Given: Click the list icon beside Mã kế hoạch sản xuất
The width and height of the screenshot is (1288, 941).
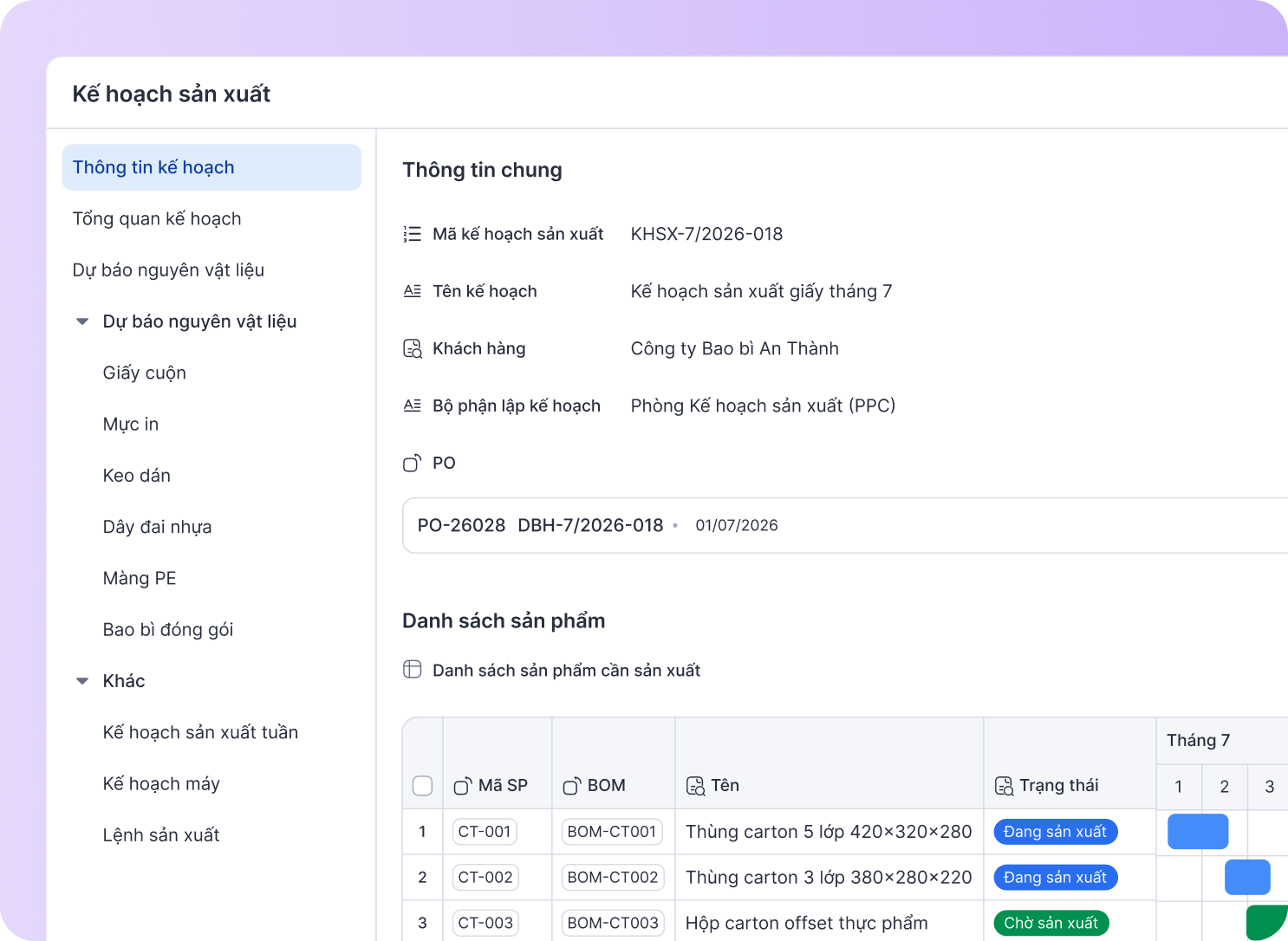Looking at the screenshot, I should click(413, 234).
